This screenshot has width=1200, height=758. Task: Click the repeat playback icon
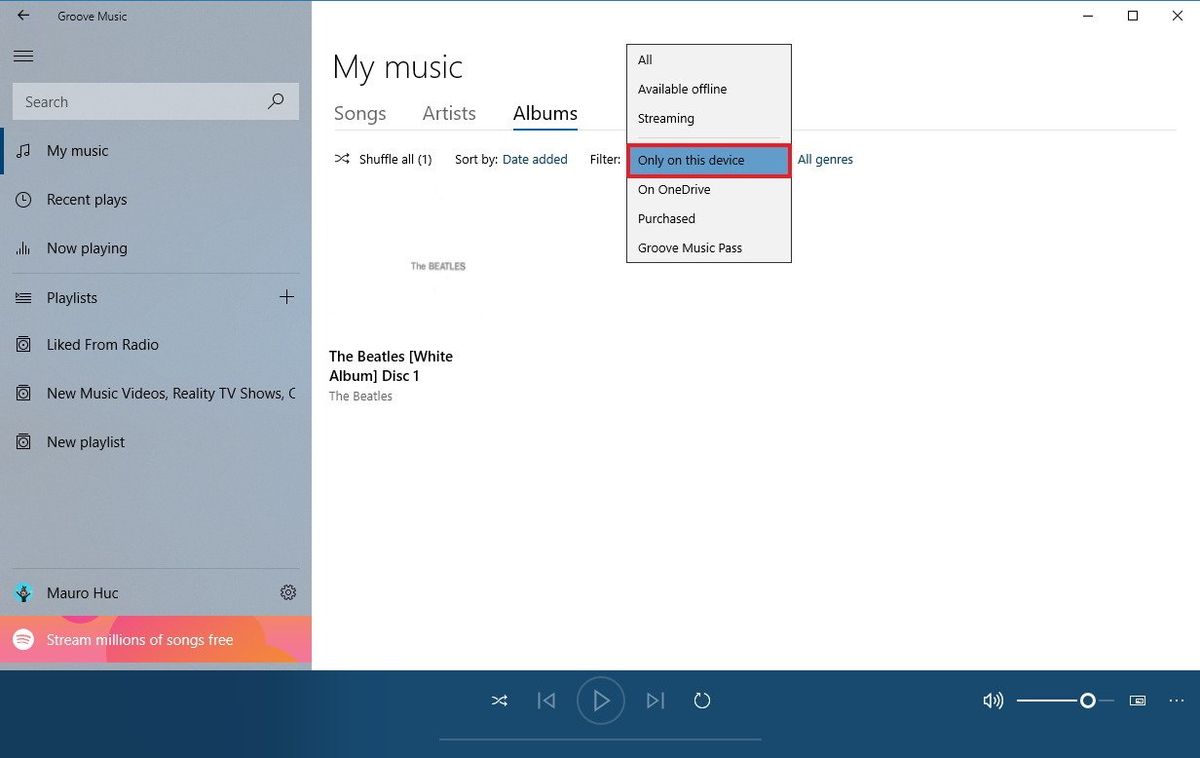(701, 700)
